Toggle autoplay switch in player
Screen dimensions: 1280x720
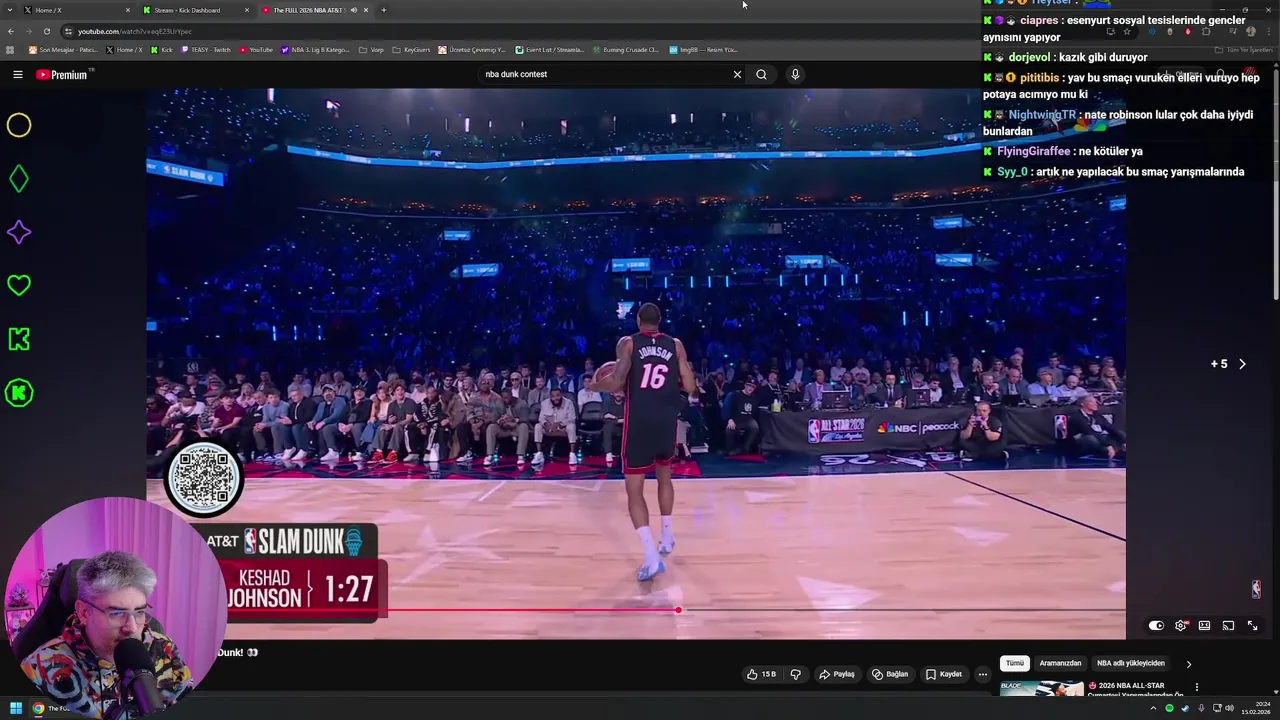(1156, 625)
